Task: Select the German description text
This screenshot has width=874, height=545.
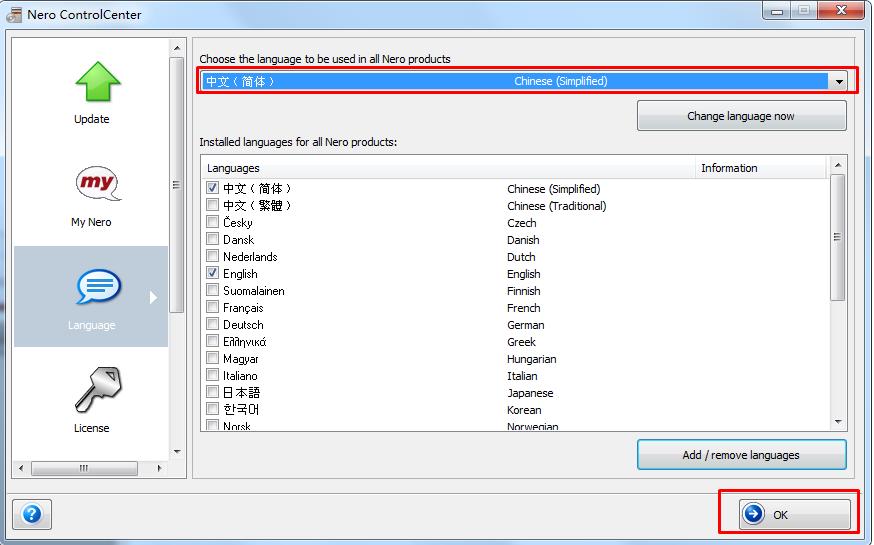Action: point(526,325)
